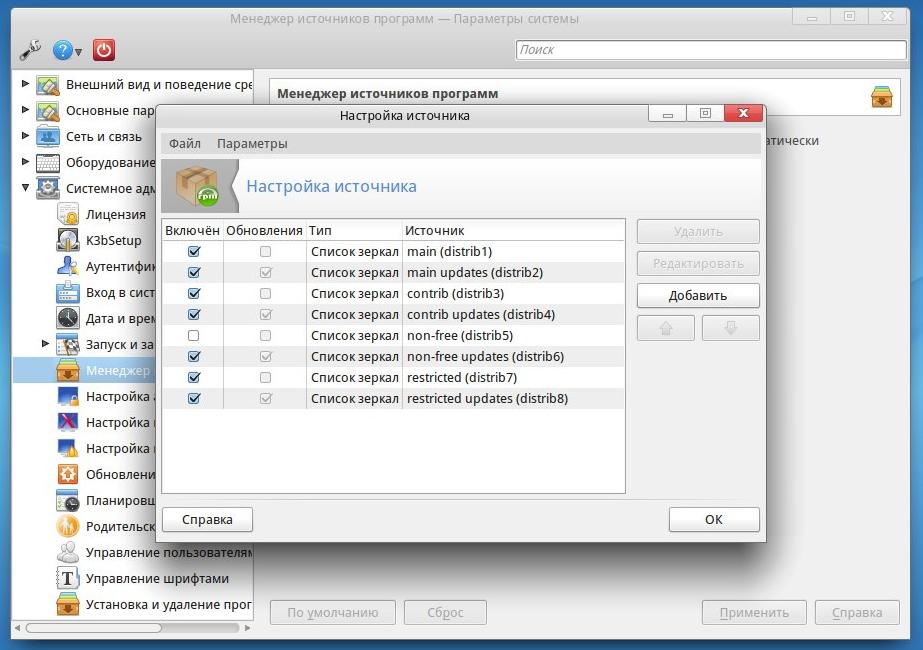Uncheck Включён for contrib (distrib3)
This screenshot has height=650, width=923.
coord(194,293)
